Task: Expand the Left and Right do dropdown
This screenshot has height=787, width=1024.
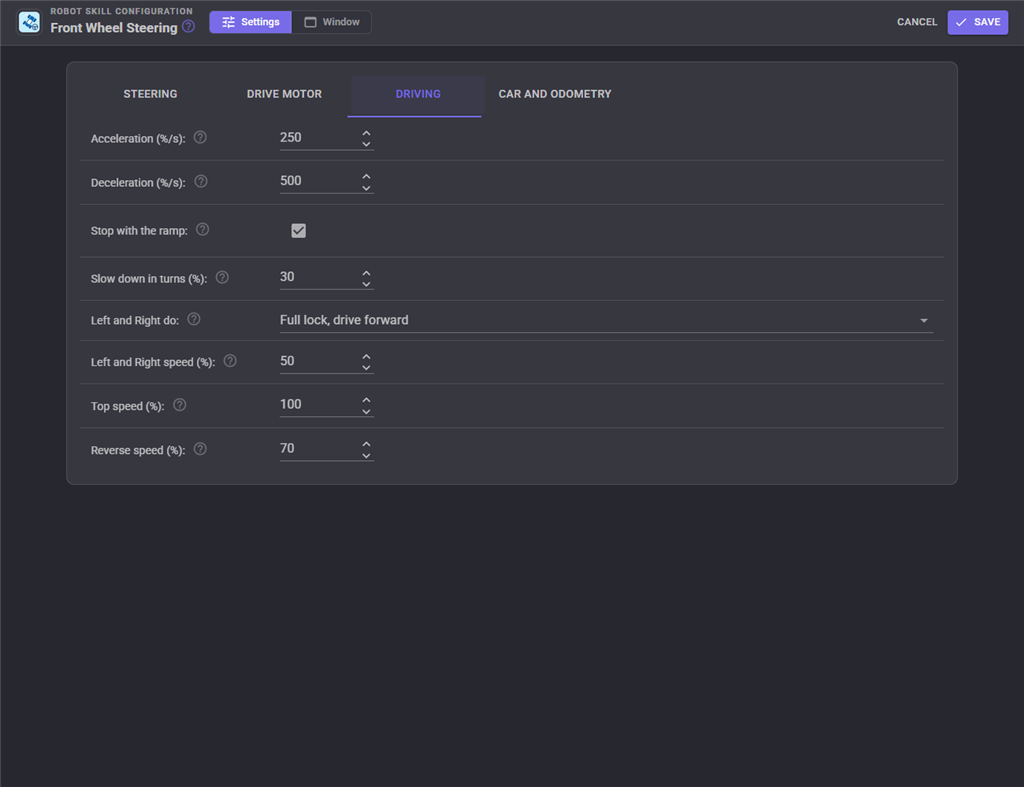Action: point(606,320)
